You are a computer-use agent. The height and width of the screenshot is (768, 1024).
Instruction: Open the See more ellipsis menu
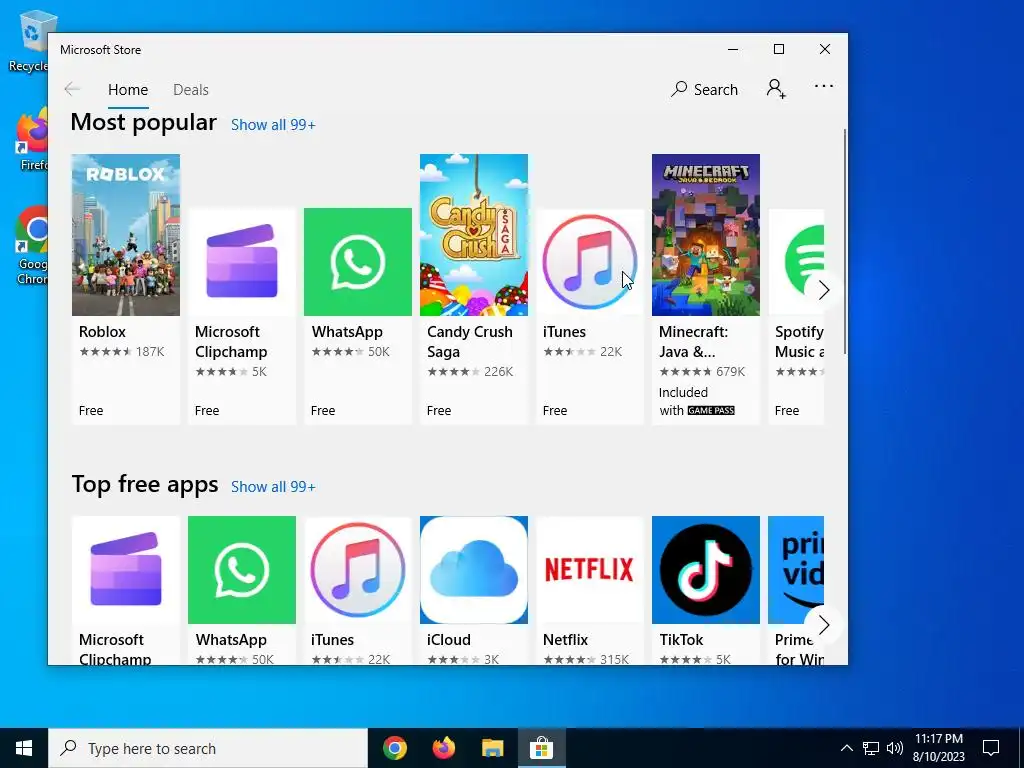click(x=824, y=86)
